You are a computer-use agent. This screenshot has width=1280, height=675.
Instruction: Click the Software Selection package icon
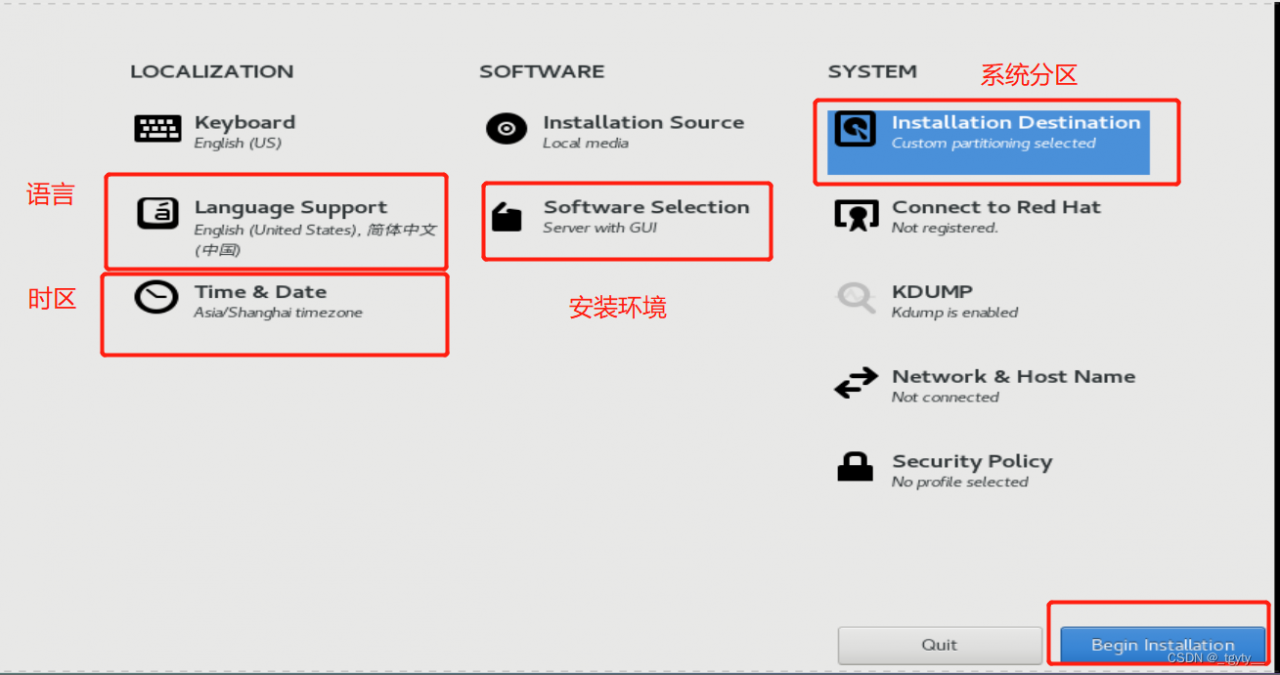507,216
